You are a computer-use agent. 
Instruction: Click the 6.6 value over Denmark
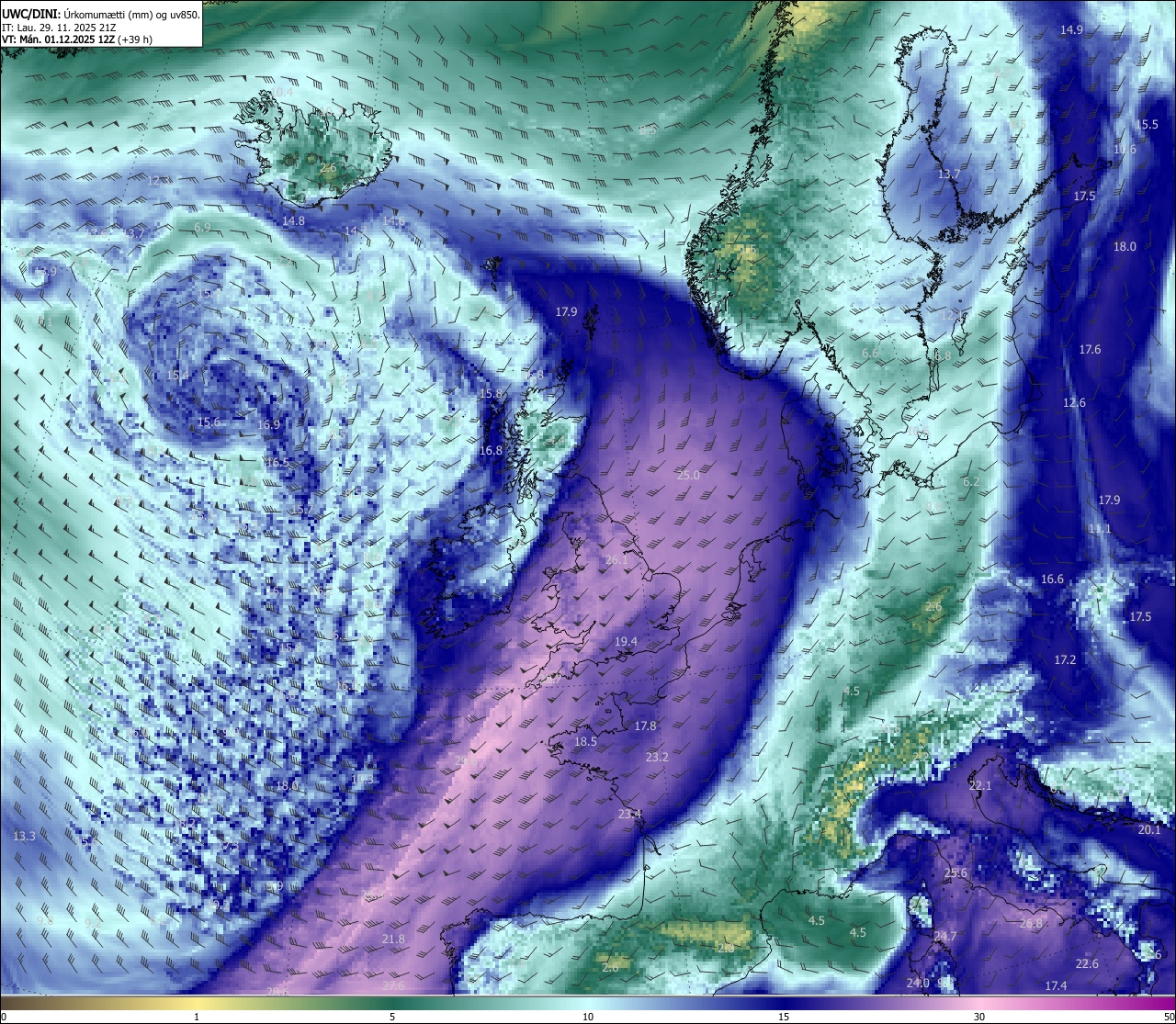(870, 353)
